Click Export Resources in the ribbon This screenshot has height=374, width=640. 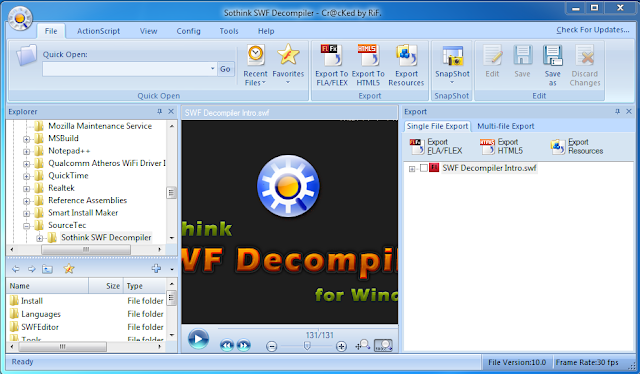tap(406, 65)
